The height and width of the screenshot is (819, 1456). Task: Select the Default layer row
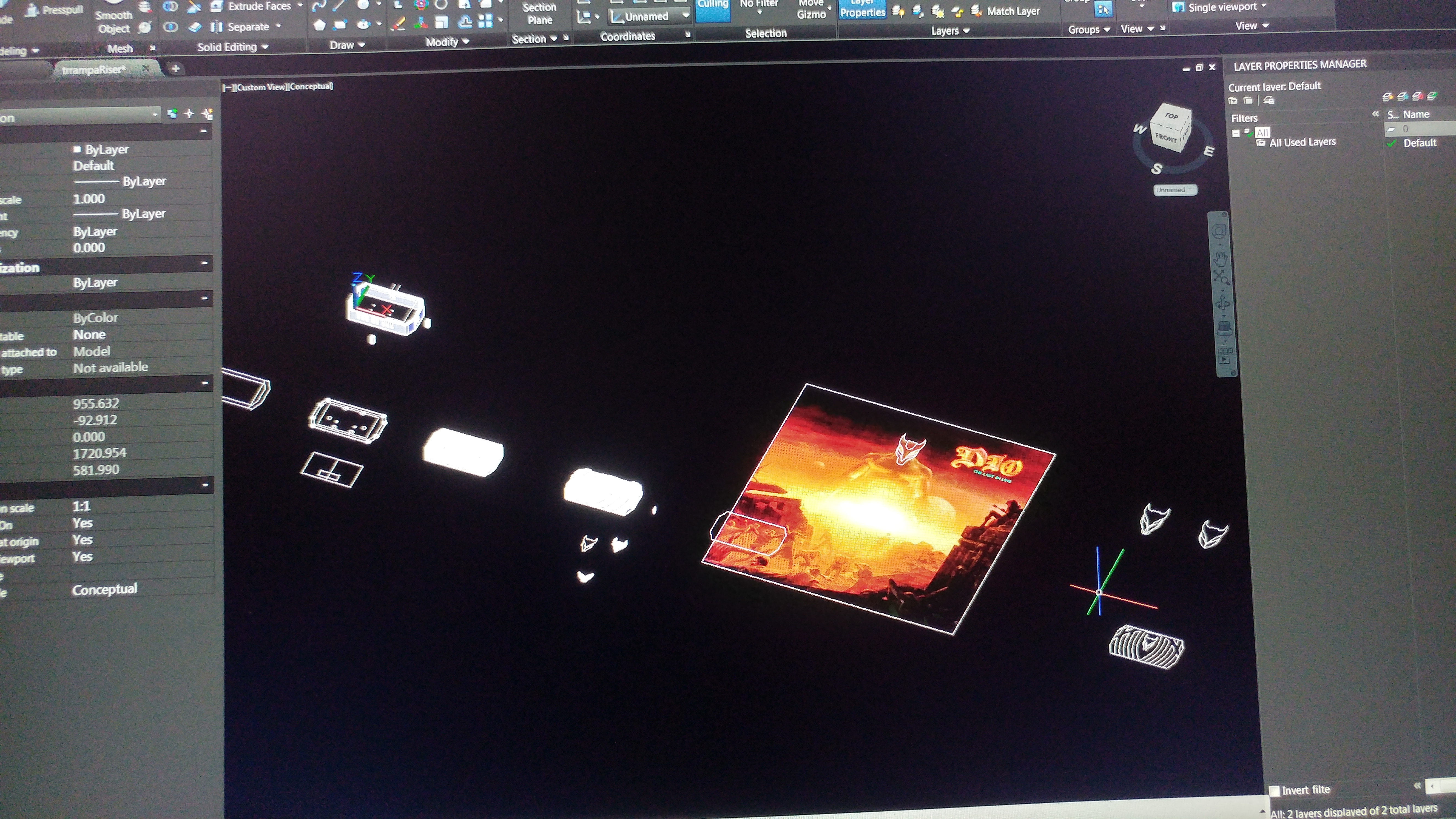[x=1419, y=143]
